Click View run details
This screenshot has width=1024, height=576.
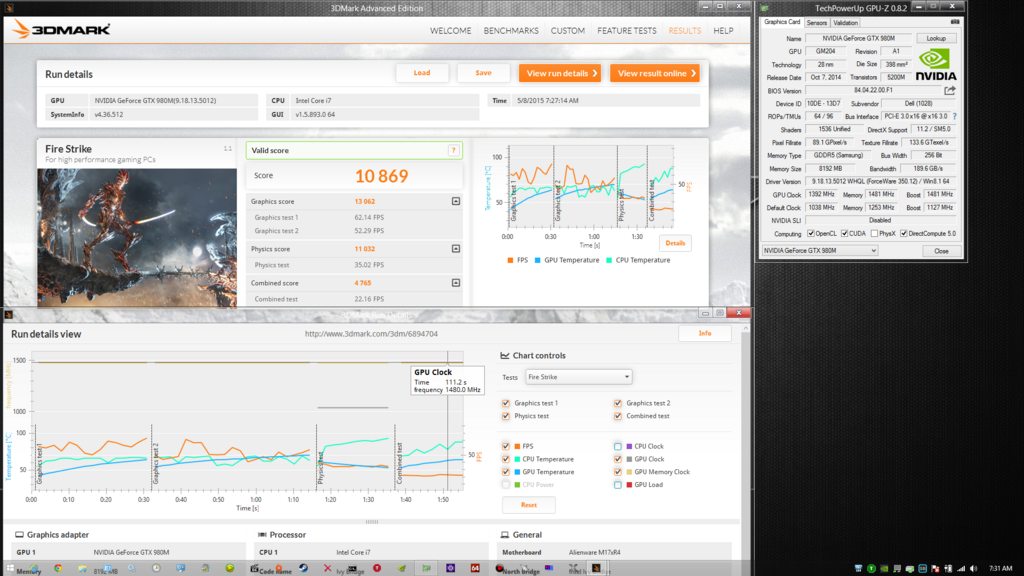pos(562,73)
